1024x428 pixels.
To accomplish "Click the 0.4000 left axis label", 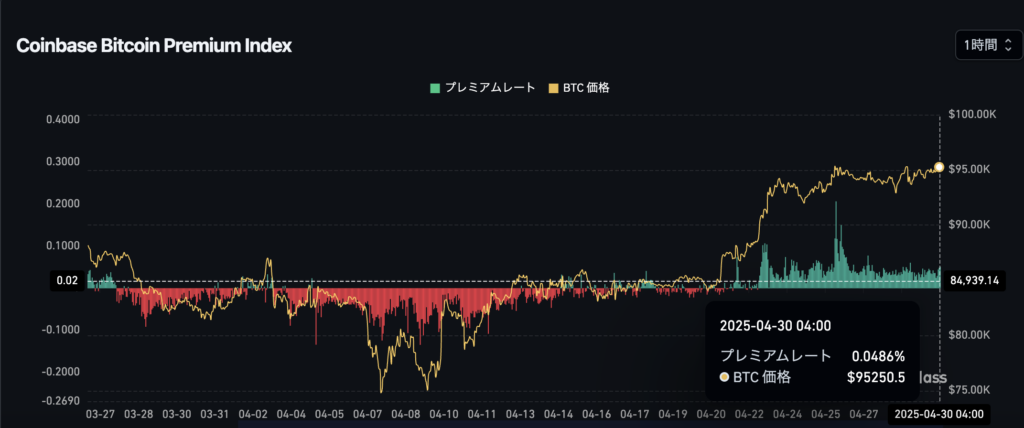I will (x=63, y=120).
